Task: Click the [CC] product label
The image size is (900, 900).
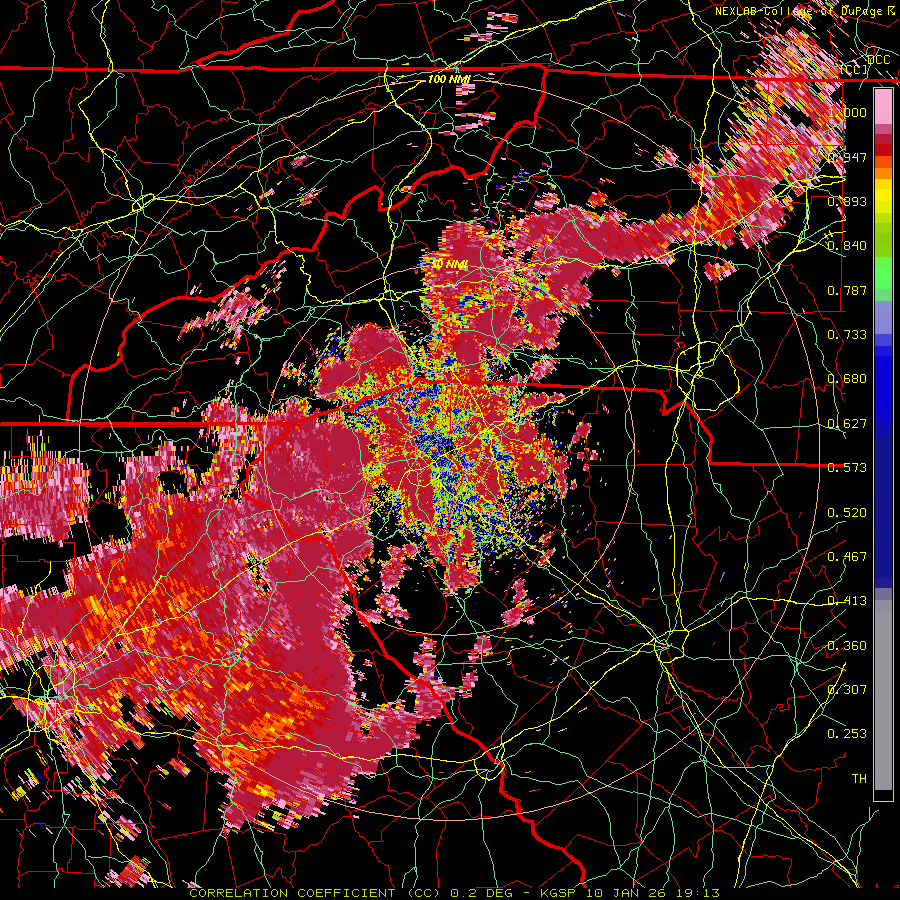Action: (854, 69)
